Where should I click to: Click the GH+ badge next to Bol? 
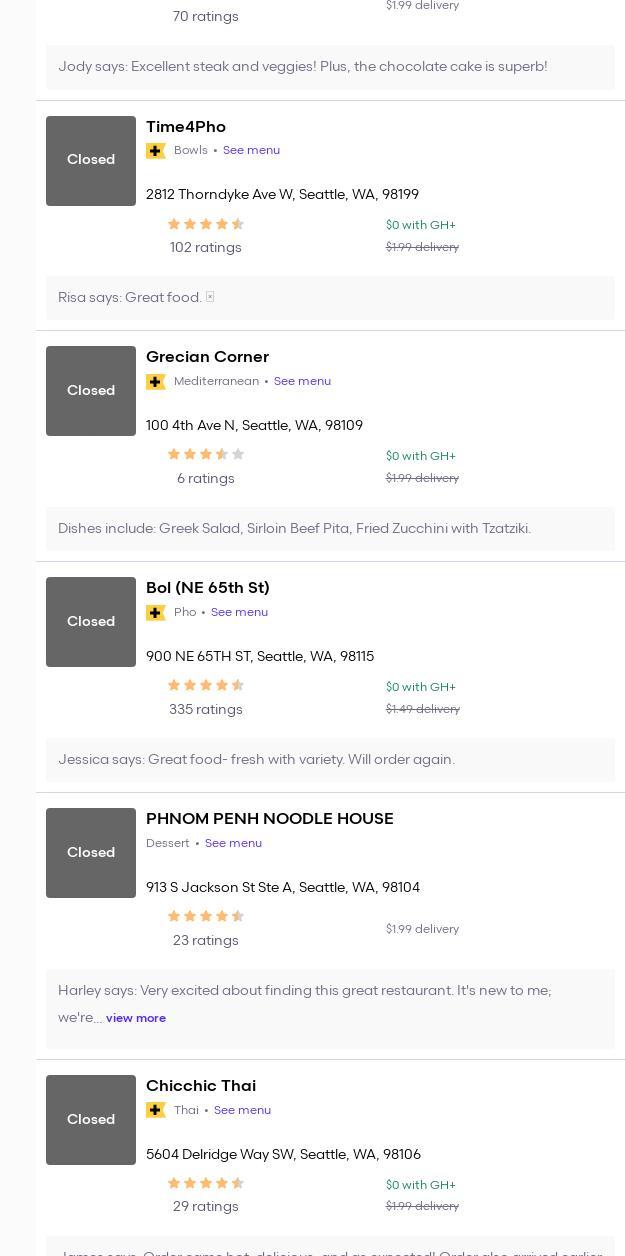[x=156, y=613]
